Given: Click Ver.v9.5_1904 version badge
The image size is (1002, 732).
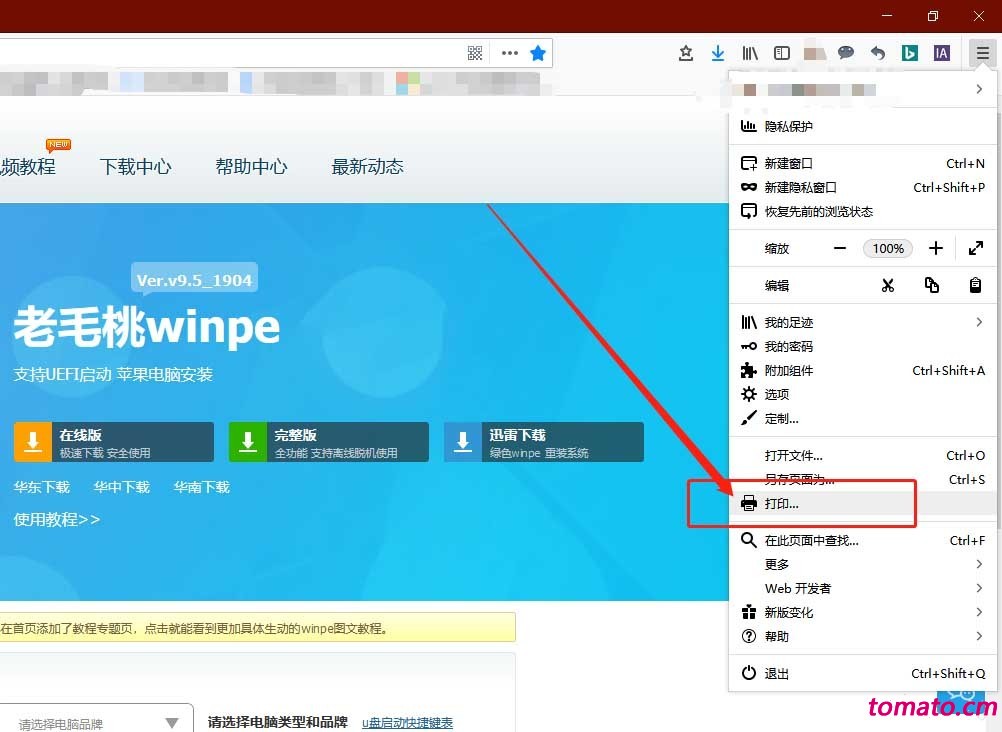Looking at the screenshot, I should [x=194, y=280].
